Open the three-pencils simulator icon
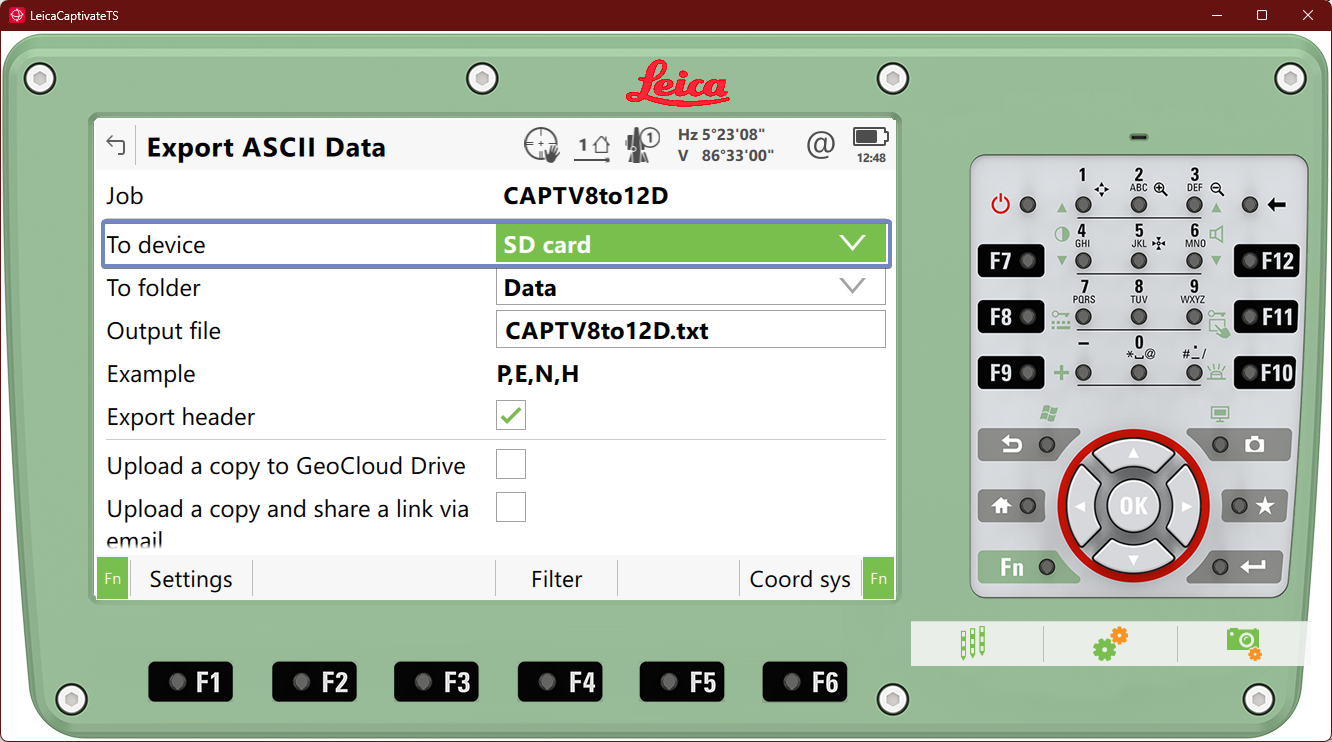This screenshot has width=1332, height=742. pyautogui.click(x=972, y=643)
